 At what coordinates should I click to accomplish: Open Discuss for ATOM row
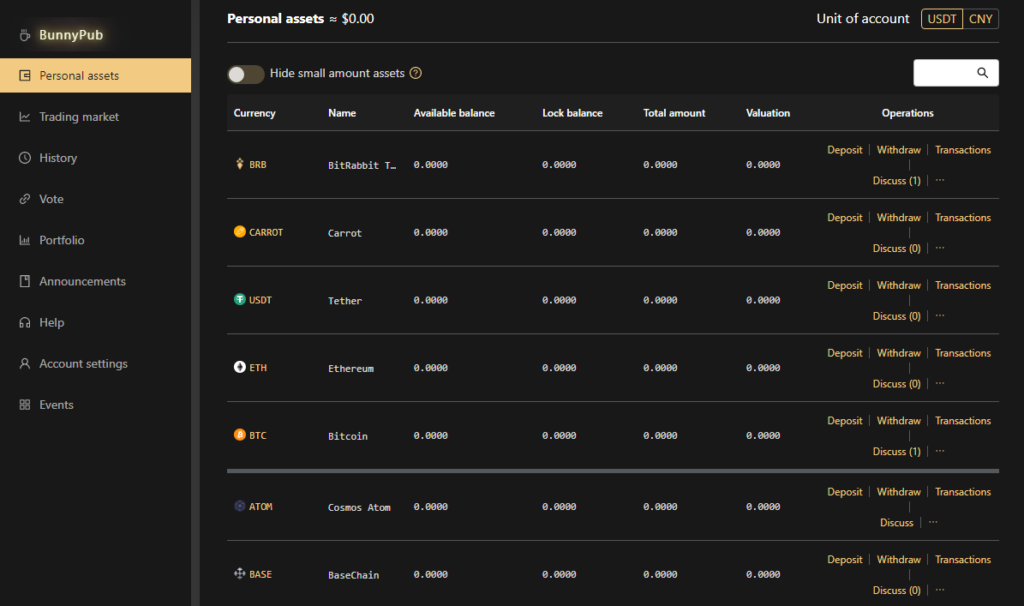(897, 522)
